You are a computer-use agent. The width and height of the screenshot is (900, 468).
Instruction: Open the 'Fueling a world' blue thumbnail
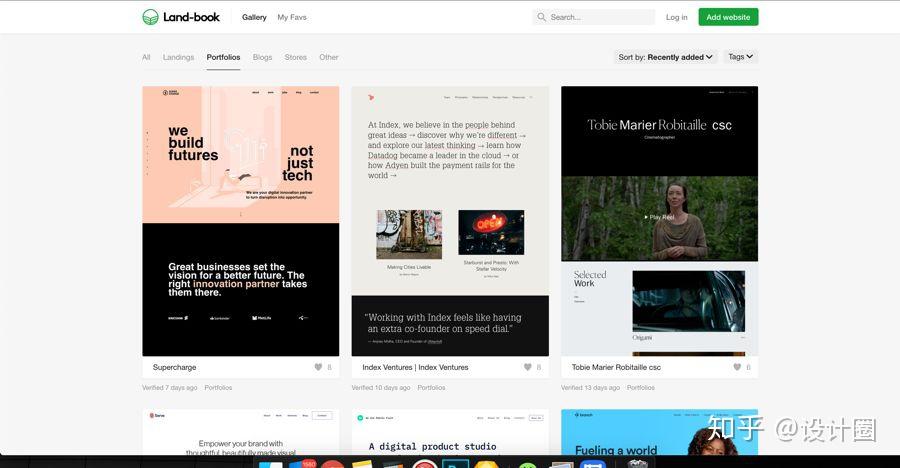click(660, 432)
